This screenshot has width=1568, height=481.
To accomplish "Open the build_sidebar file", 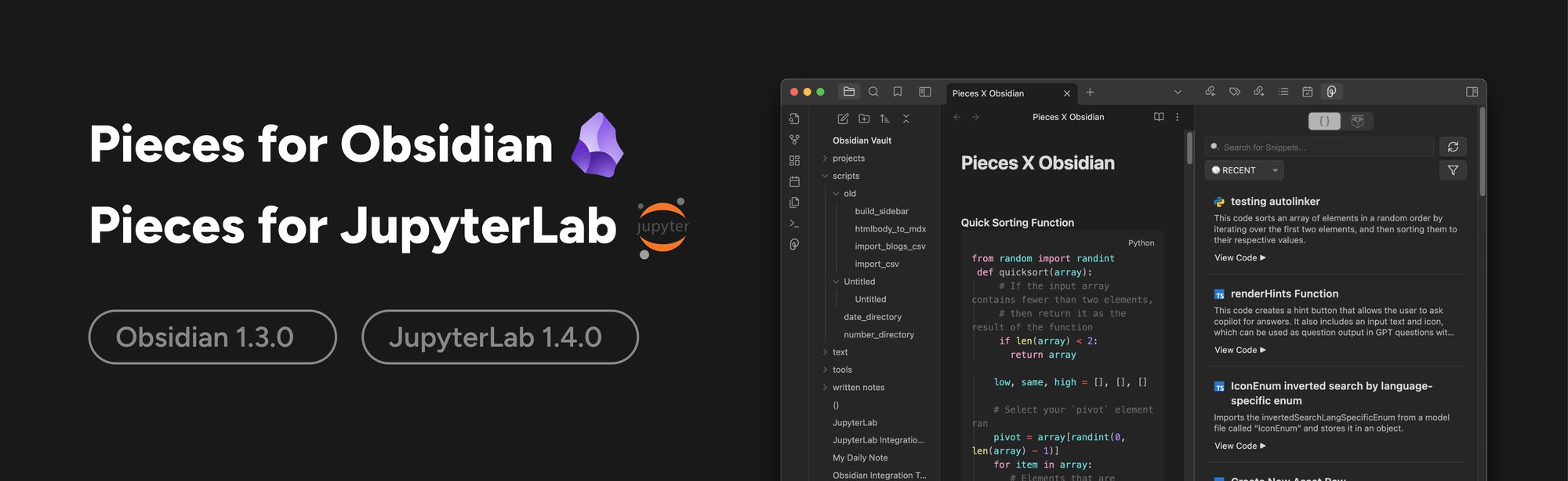I will [881, 212].
